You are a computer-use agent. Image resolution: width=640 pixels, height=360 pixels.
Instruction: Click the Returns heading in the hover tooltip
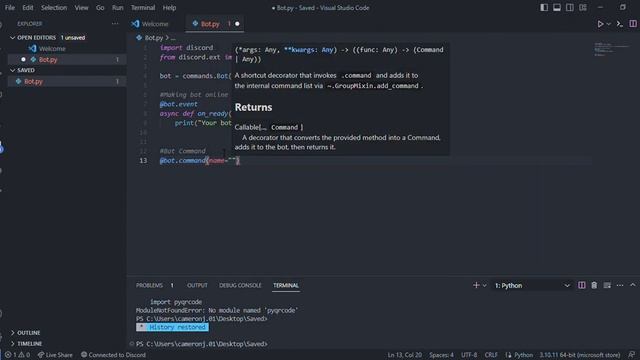253,107
